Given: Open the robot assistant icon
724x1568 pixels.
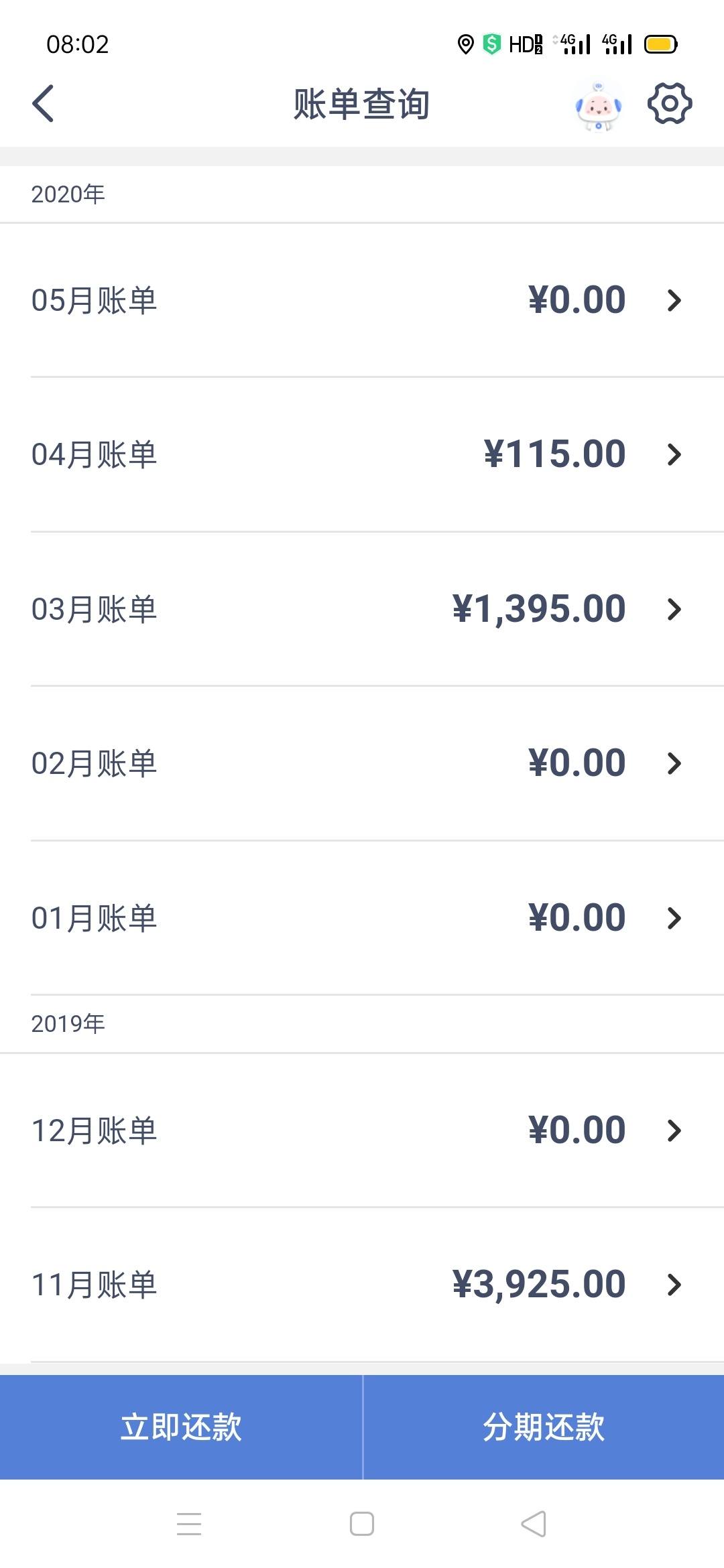Looking at the screenshot, I should [599, 106].
